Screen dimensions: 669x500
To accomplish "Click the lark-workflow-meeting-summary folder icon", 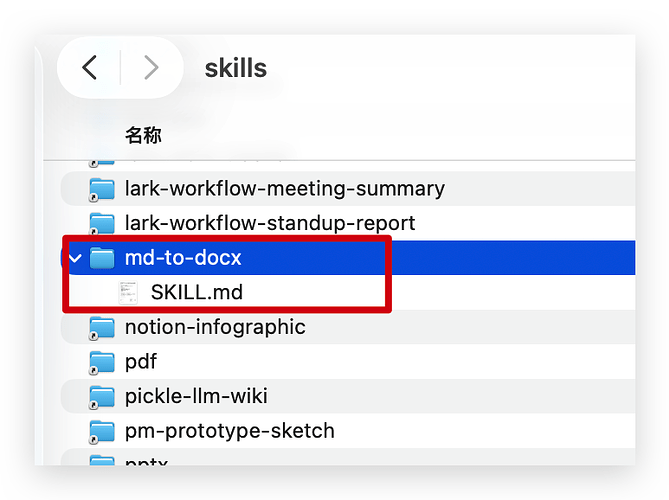I will pyautogui.click(x=102, y=189).
